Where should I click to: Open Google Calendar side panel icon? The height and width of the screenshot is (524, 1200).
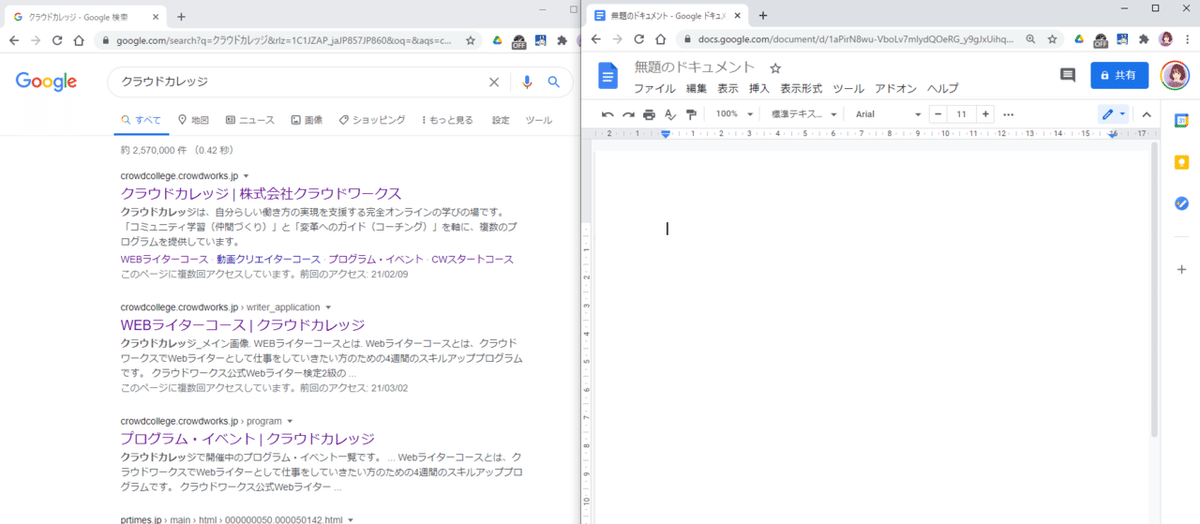(x=1181, y=120)
